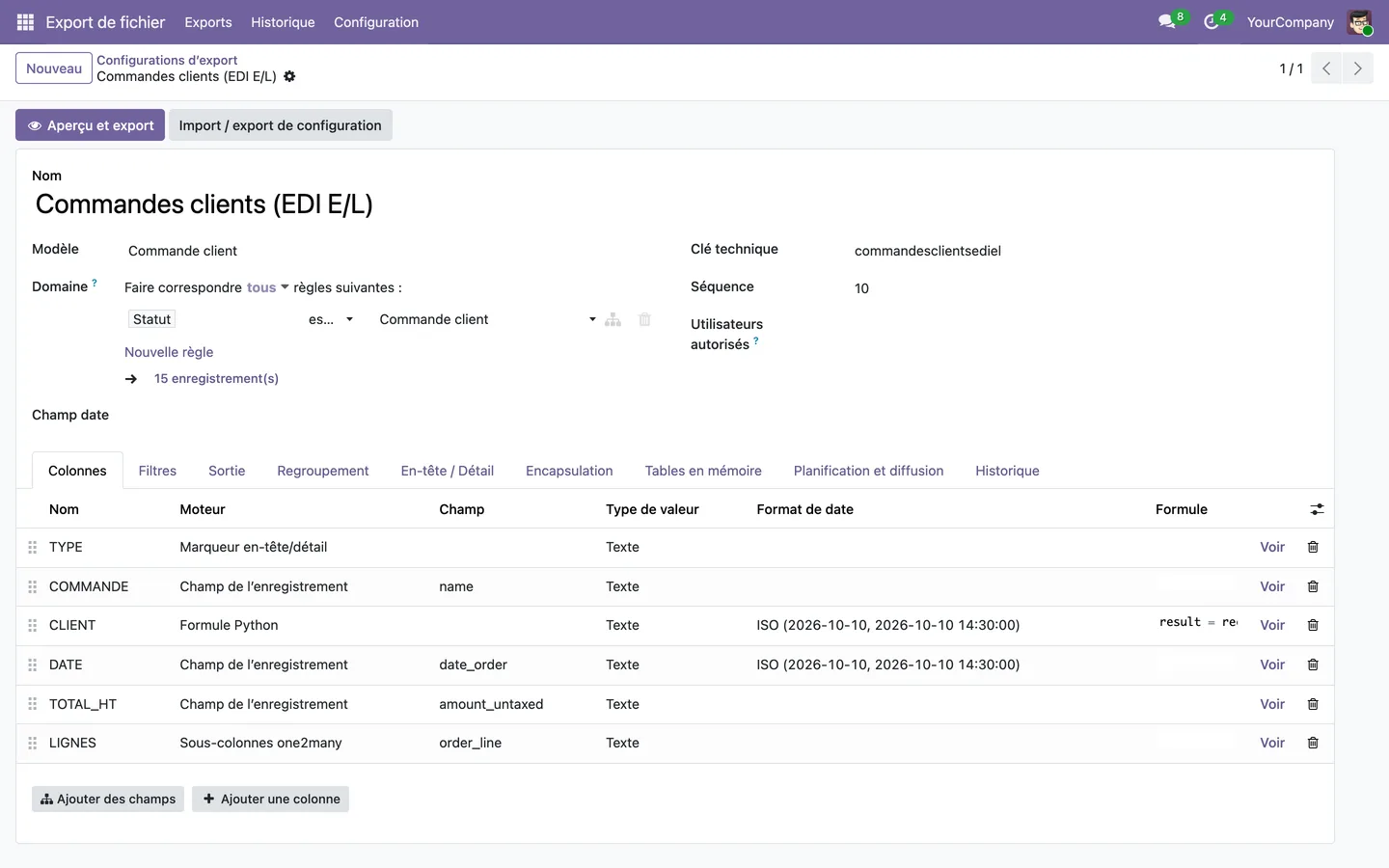The image size is (1389, 868).
Task: Open the 15 enregistrement(s) link
Action: (216, 378)
